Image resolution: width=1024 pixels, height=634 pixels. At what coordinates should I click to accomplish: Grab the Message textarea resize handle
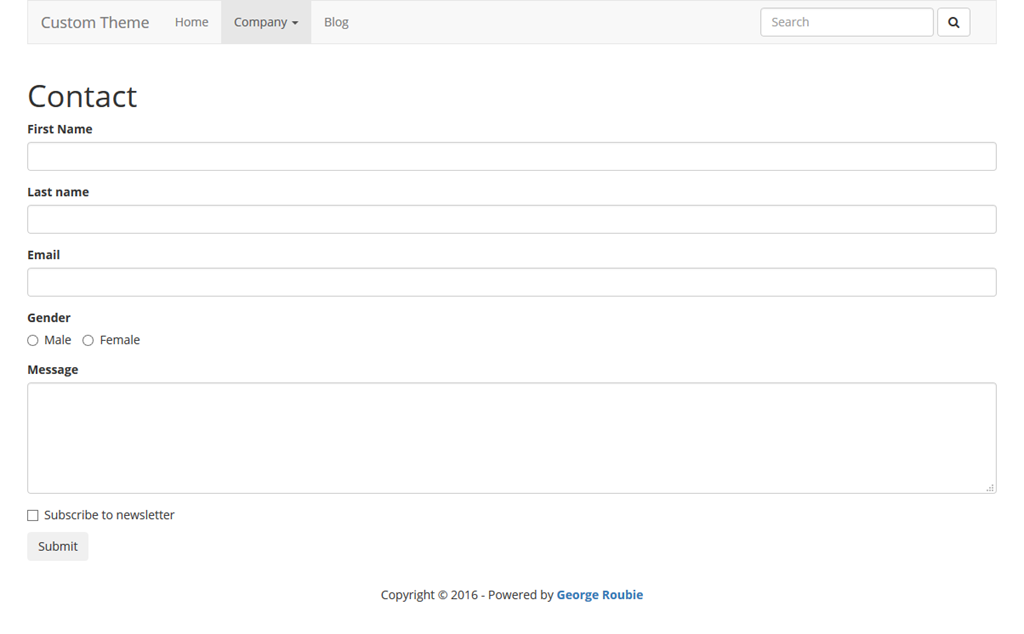990,488
